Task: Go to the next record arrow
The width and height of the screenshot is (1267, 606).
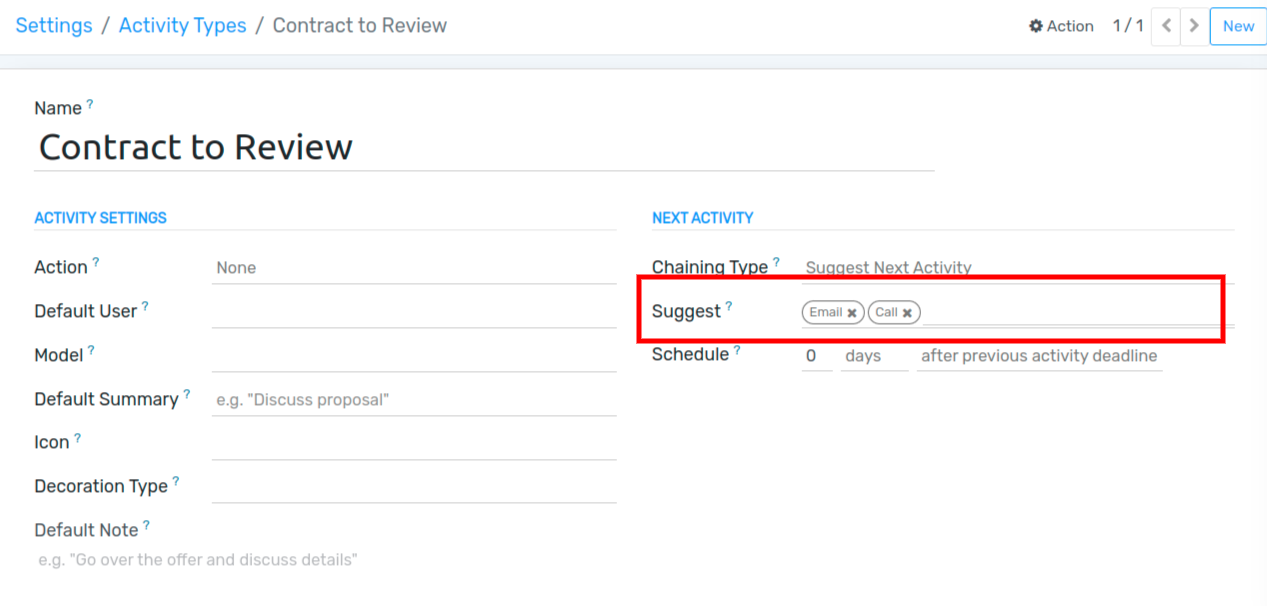Action: (1193, 26)
